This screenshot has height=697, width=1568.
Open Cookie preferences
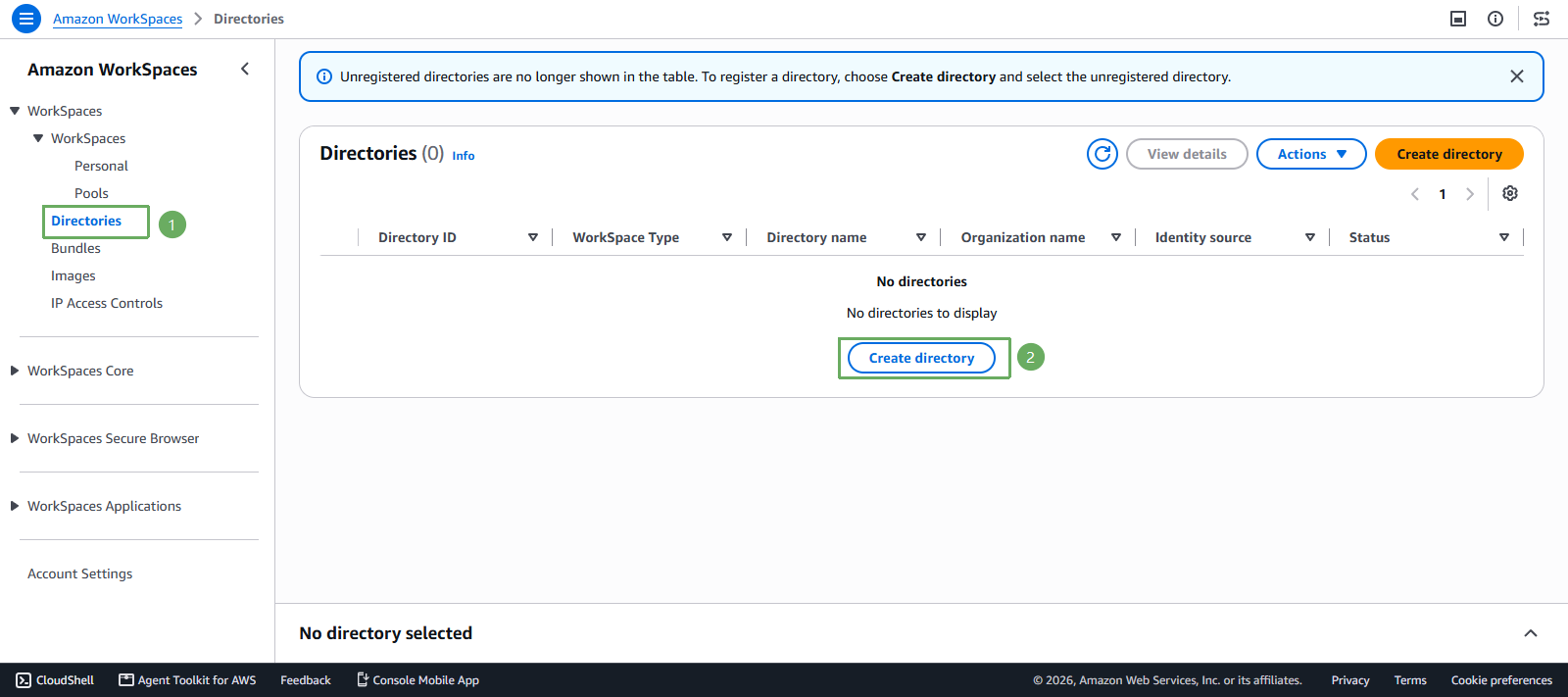point(1501,680)
